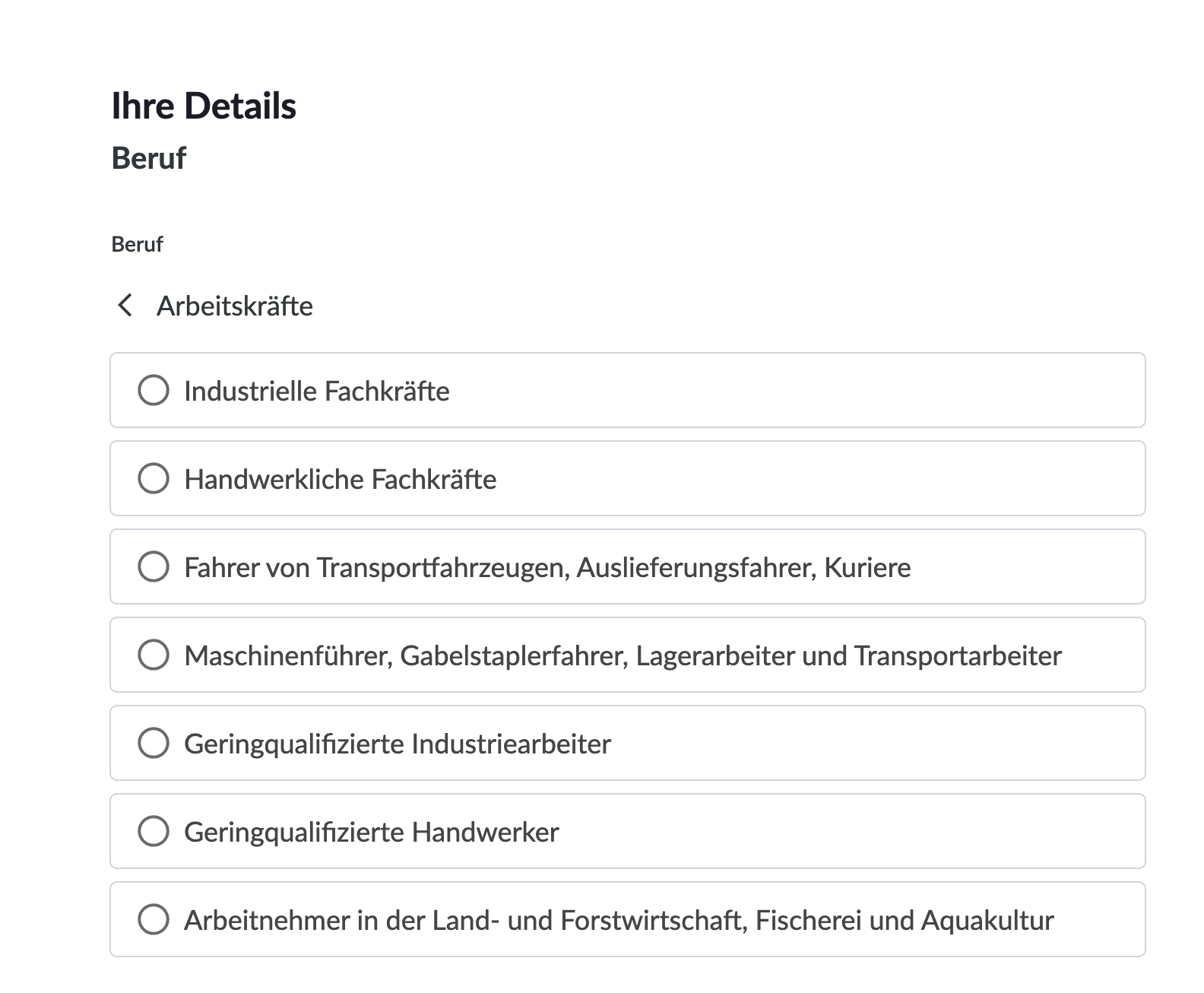
Task: Click the Arbeitskräfte category breadcrumb label
Action: pos(235,306)
